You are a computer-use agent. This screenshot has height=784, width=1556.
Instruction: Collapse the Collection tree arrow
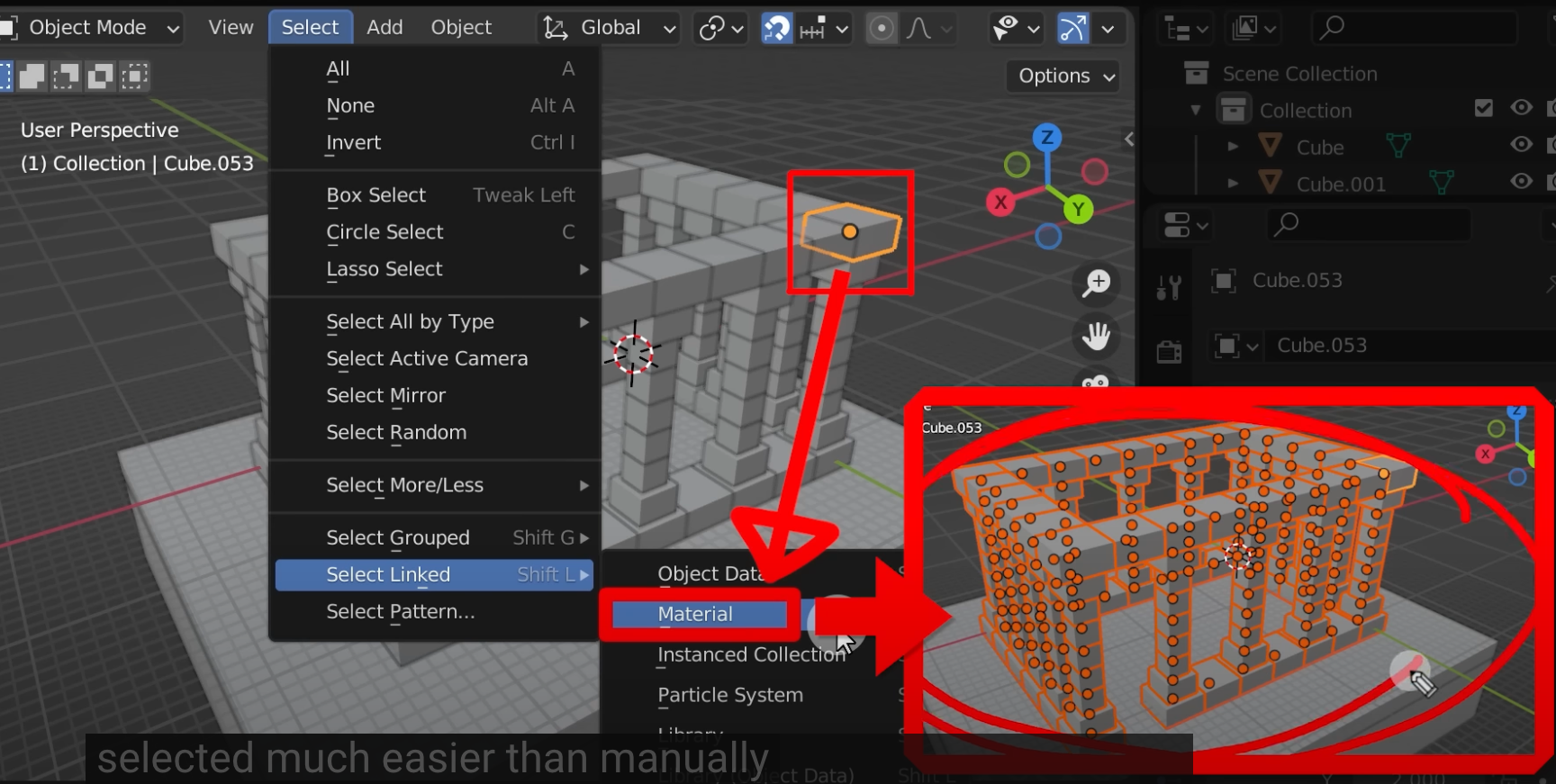1196,111
